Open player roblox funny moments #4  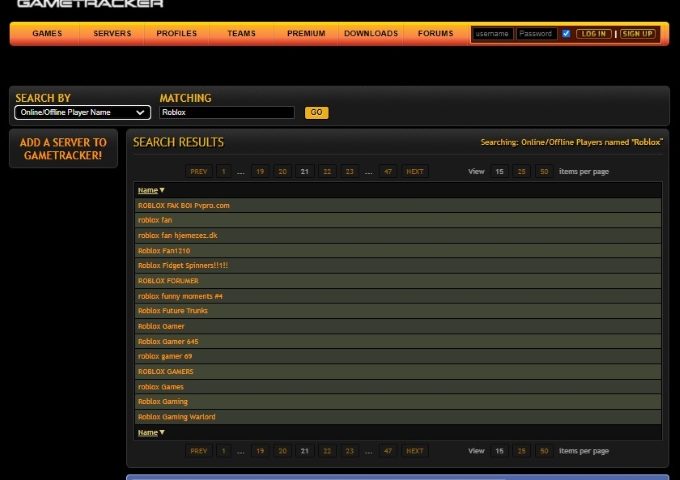180,296
